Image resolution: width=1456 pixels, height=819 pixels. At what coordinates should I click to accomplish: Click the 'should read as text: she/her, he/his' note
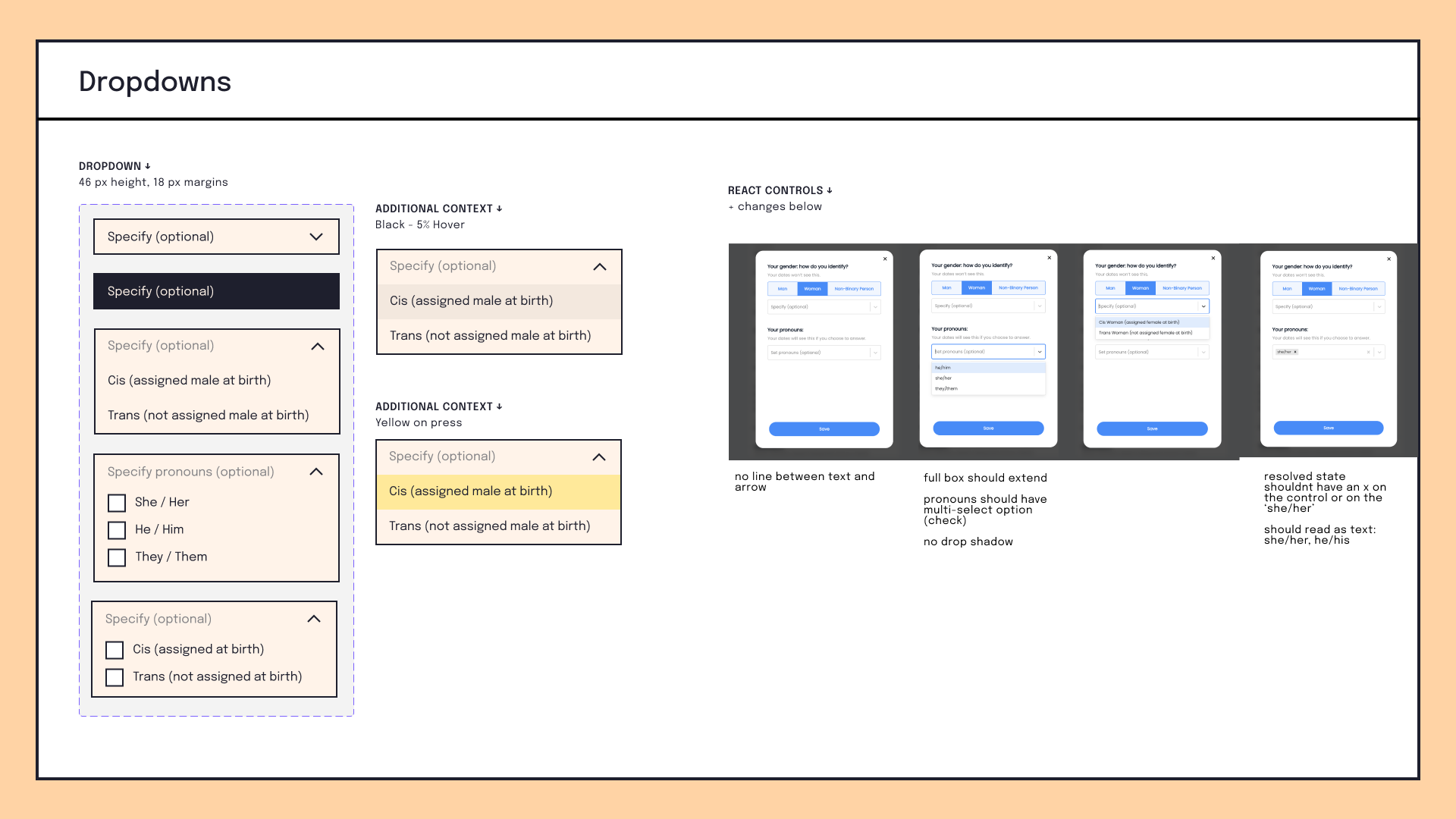(1319, 535)
